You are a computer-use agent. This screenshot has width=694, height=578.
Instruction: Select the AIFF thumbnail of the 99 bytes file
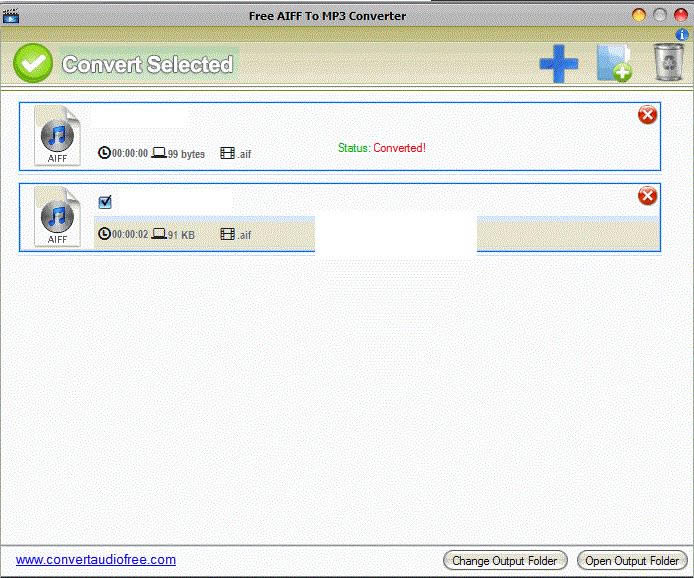[x=57, y=135]
